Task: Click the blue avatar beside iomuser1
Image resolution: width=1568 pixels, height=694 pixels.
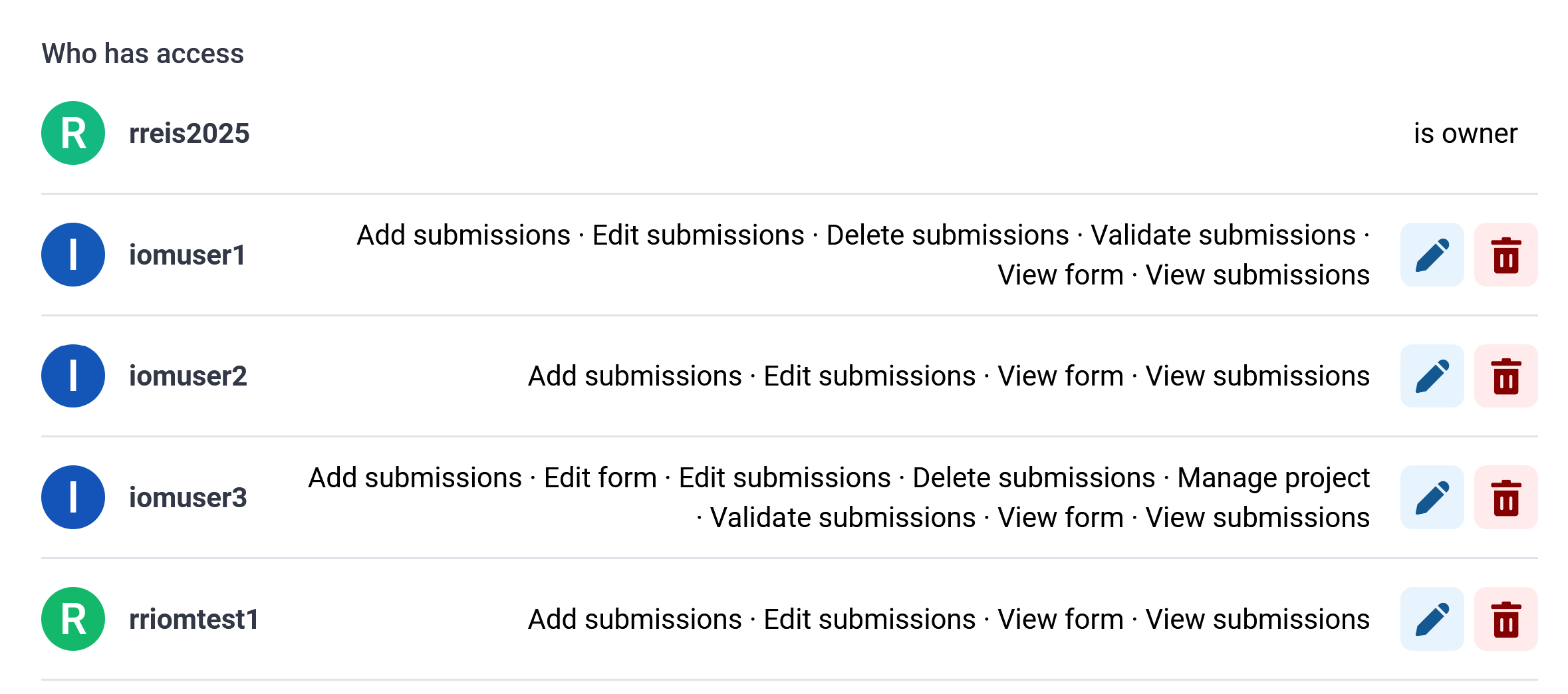Action: coord(73,255)
